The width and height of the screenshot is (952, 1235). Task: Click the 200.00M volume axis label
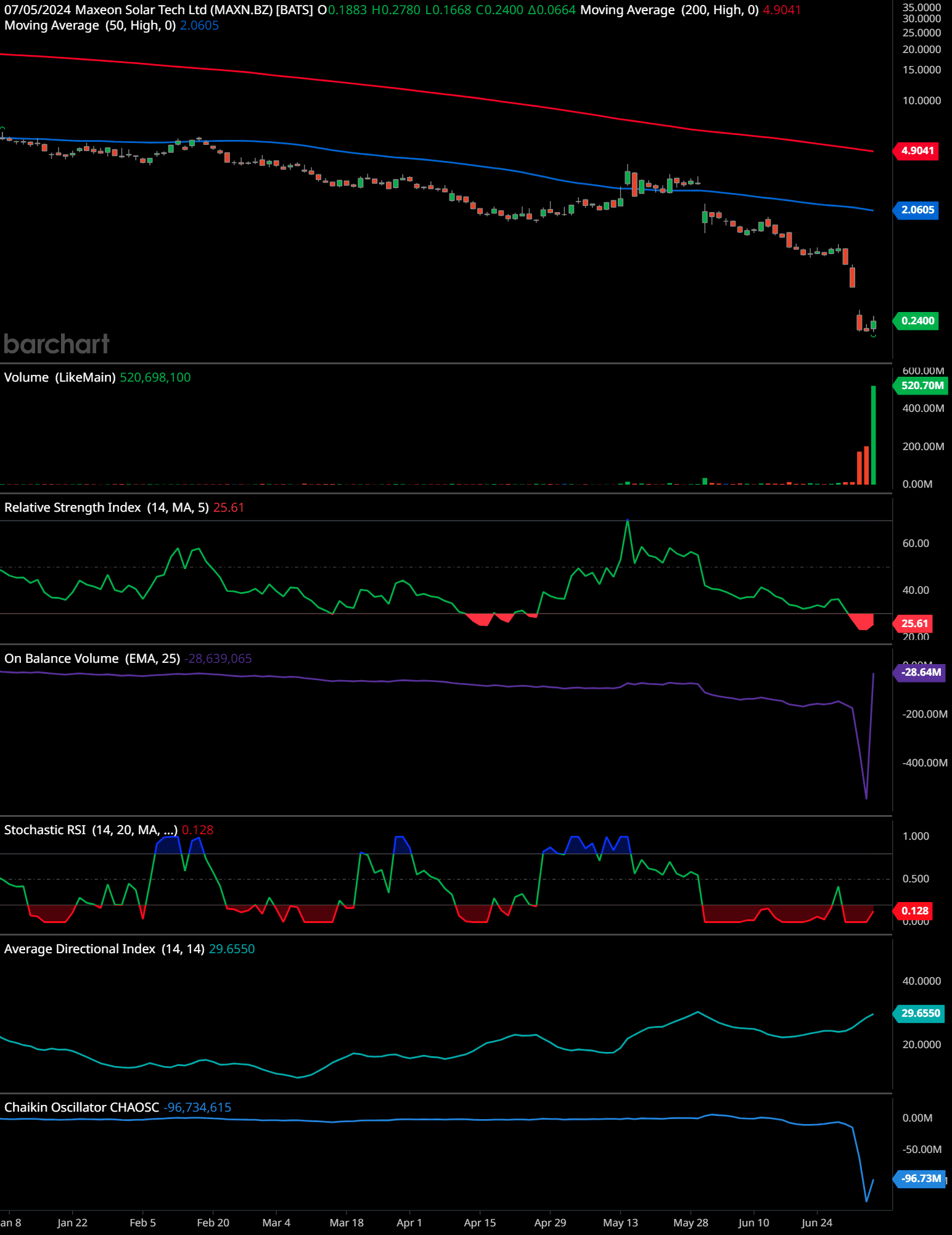pos(923,446)
